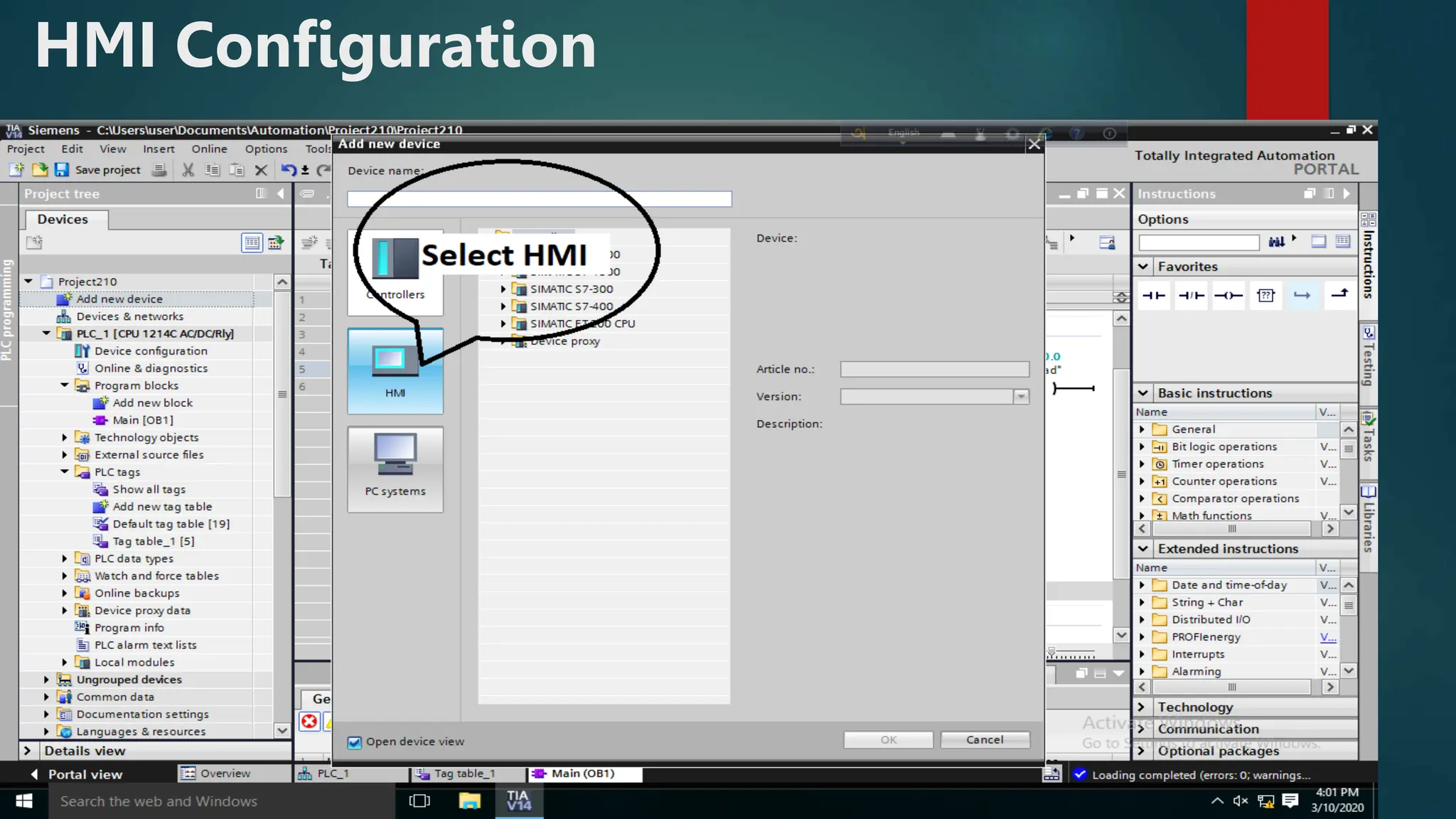Screen dimensions: 1456x819
Task: Open the Online menu
Action: click(x=209, y=149)
